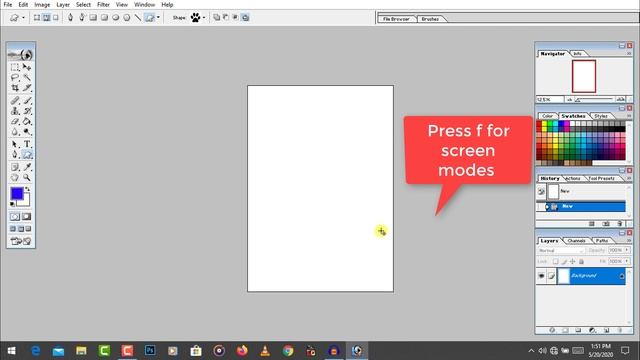Open the File menu
This screenshot has width=640, height=360.
tap(8, 4)
